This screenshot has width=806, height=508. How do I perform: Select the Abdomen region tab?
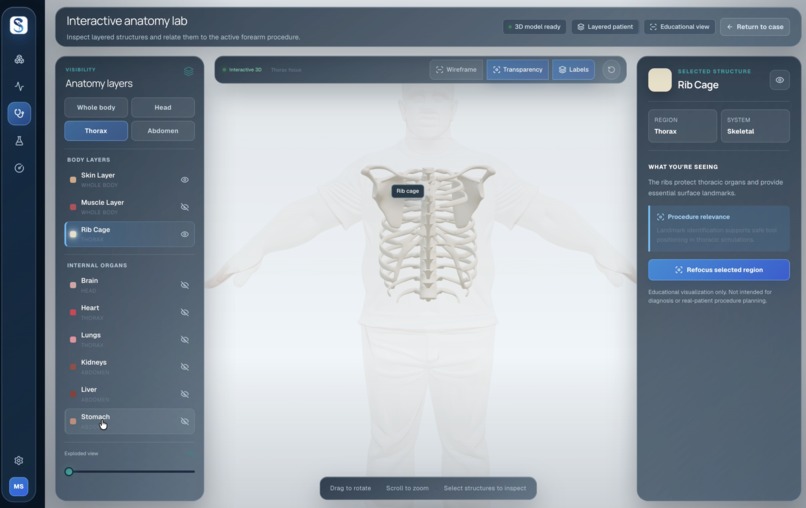163,131
